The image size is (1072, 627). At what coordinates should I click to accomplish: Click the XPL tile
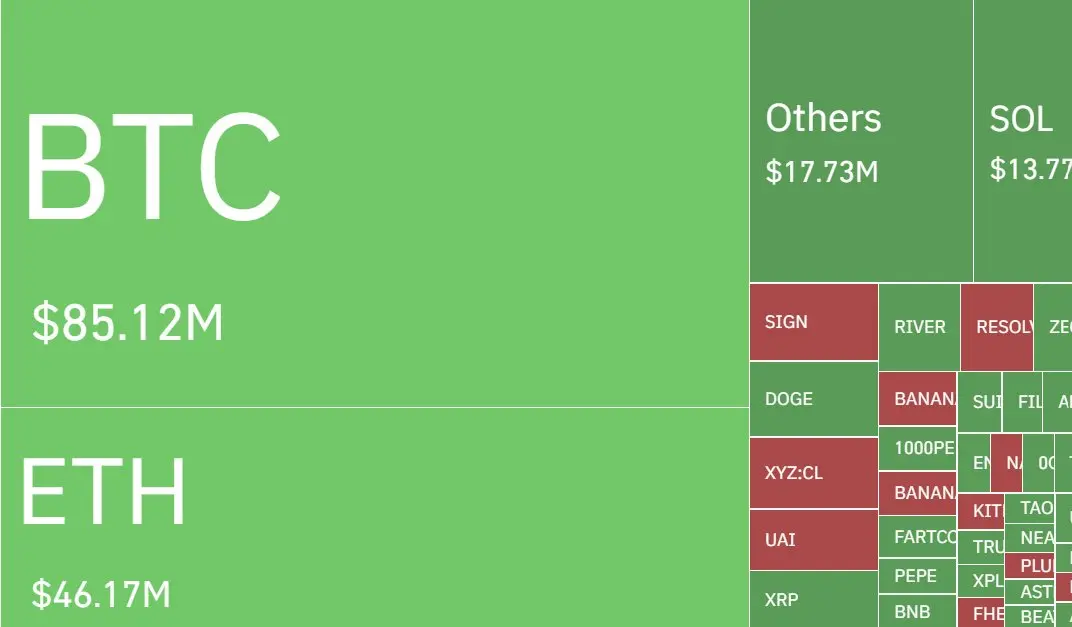point(981,581)
